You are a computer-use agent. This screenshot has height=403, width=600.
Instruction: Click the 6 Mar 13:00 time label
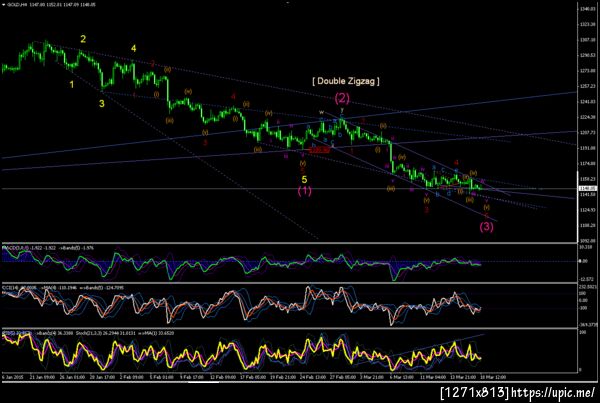pyautogui.click(x=402, y=377)
